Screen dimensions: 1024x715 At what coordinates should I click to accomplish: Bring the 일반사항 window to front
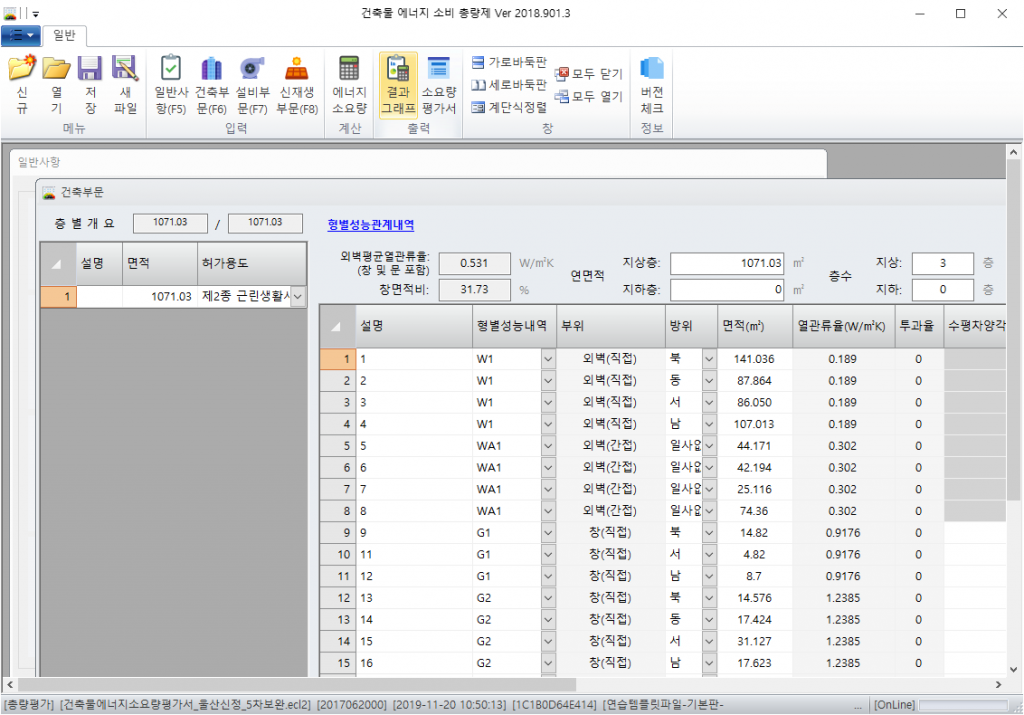click(418, 162)
